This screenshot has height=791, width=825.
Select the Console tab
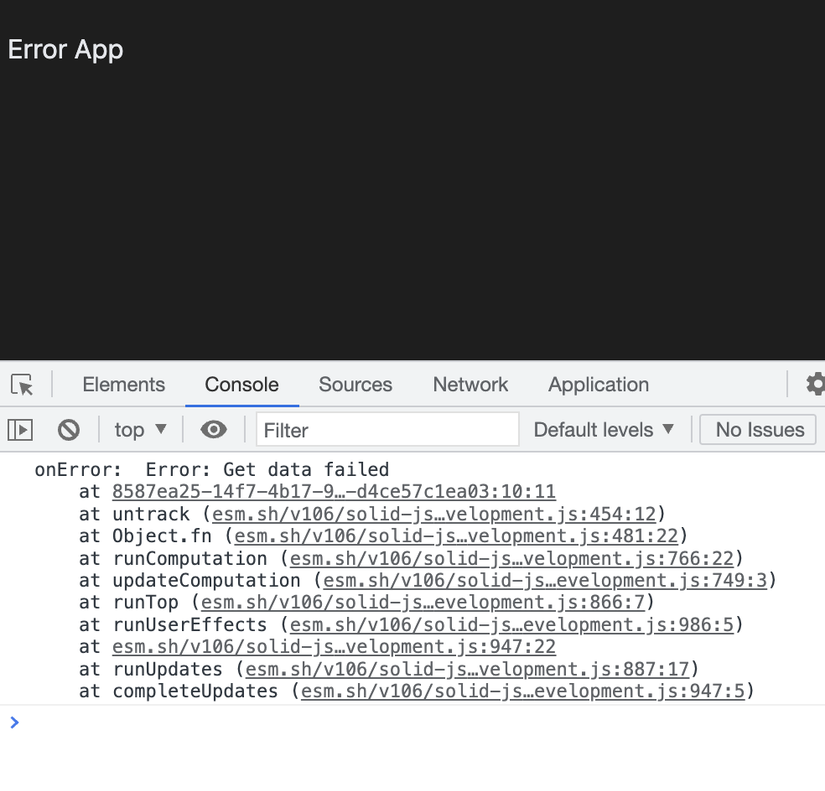[242, 384]
